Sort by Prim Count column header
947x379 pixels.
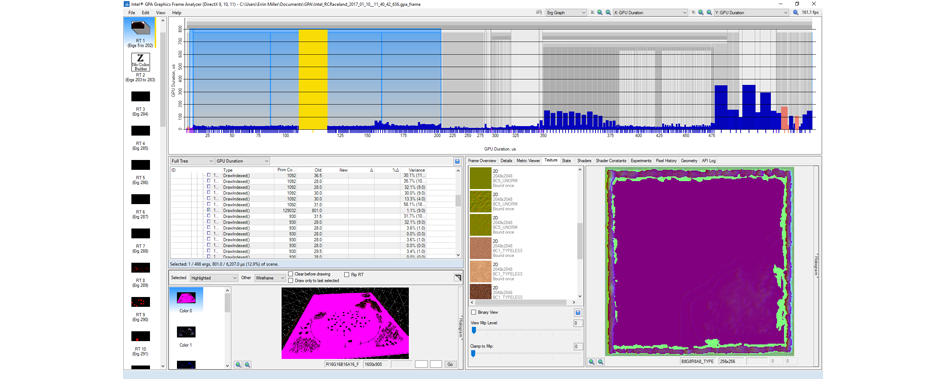[x=285, y=170]
